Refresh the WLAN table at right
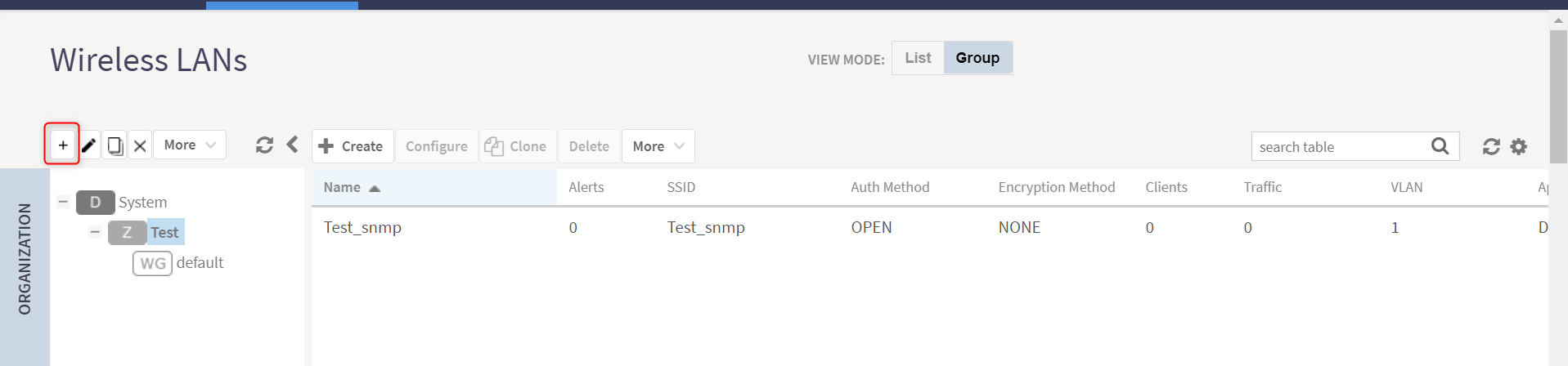The width and height of the screenshot is (1568, 366). click(1491, 146)
